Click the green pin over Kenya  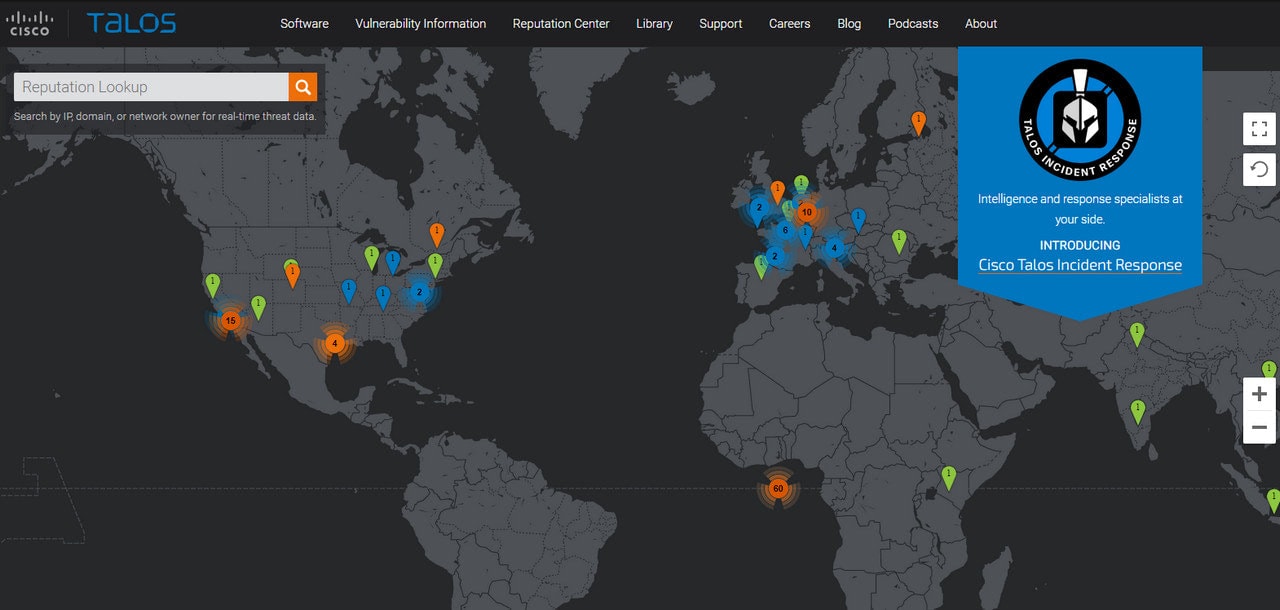point(949,477)
